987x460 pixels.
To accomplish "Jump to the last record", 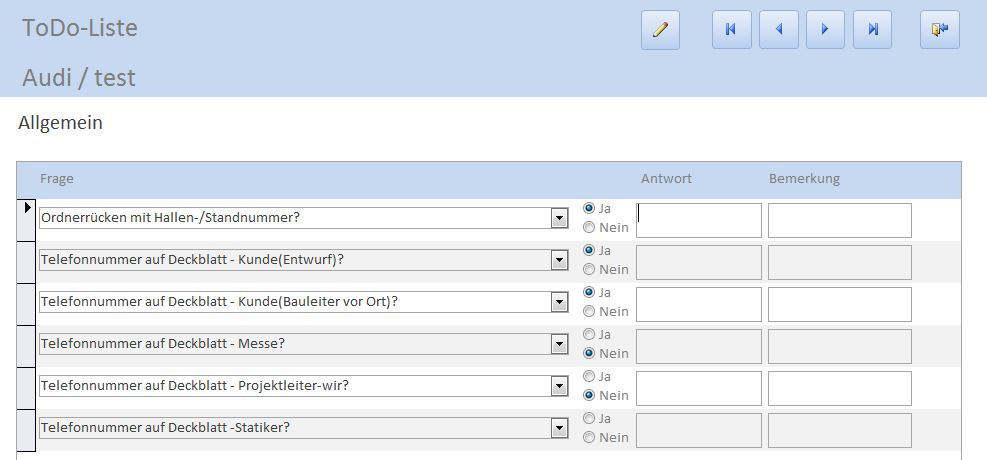I will click(872, 30).
